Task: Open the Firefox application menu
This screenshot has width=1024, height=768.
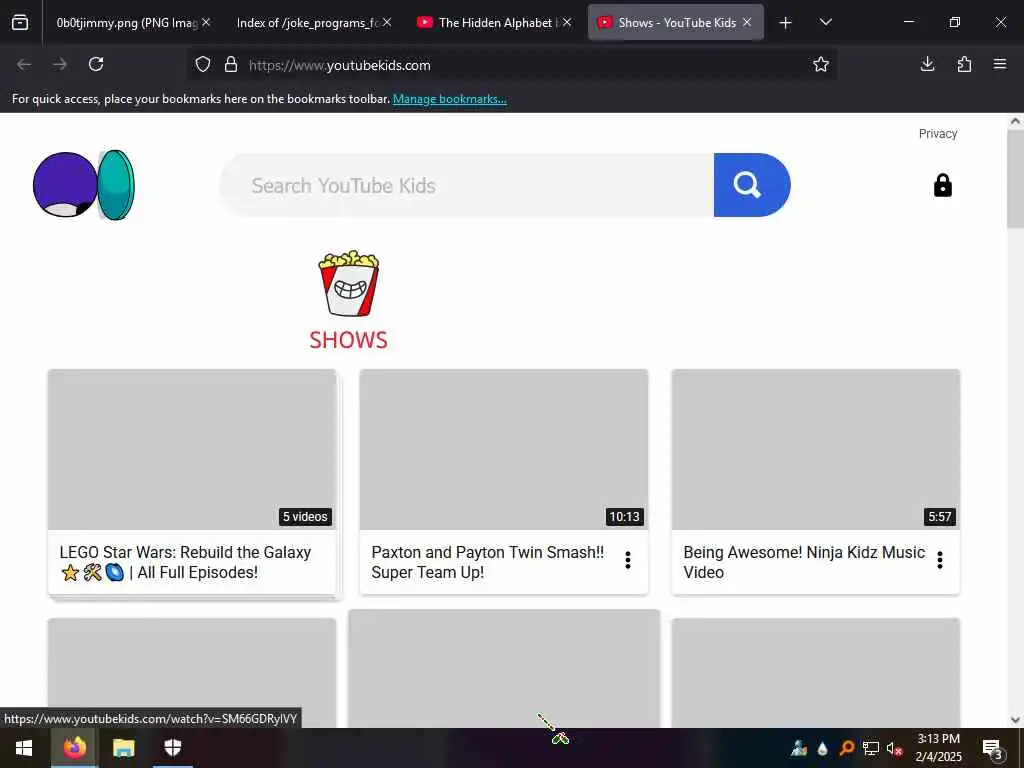Action: coord(1000,64)
